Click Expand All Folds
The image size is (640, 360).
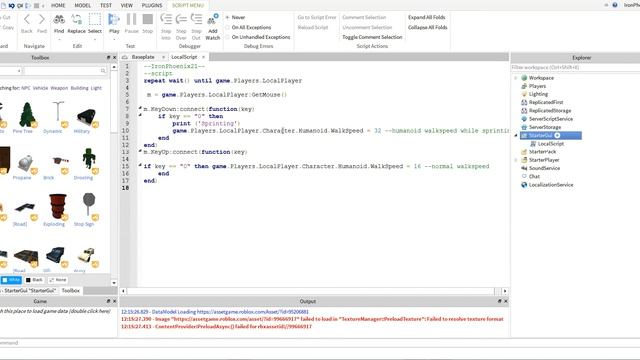(427, 18)
